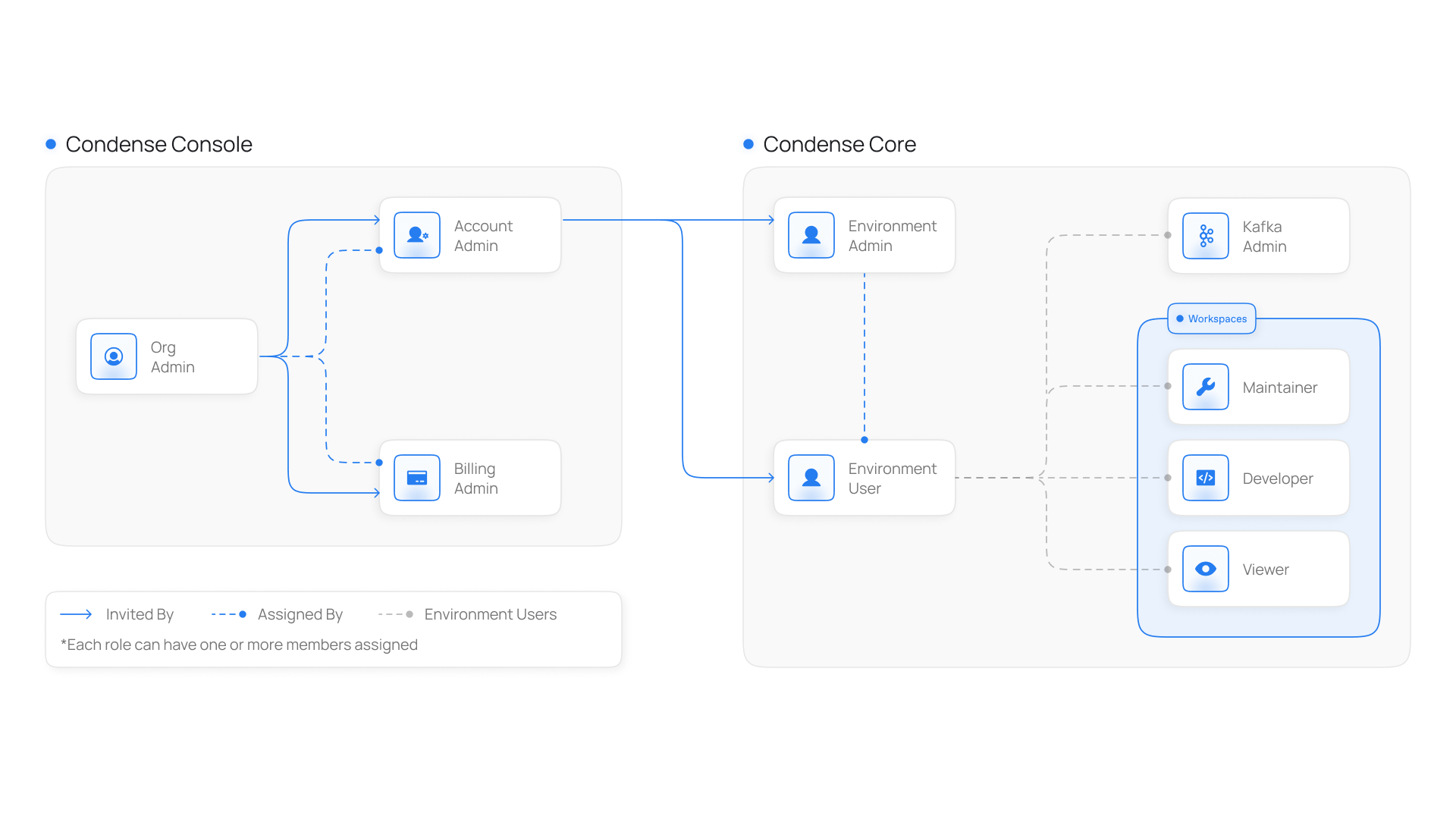This screenshot has width=1456, height=819.
Task: Click the blue dot beside Condense Core
Action: (748, 144)
